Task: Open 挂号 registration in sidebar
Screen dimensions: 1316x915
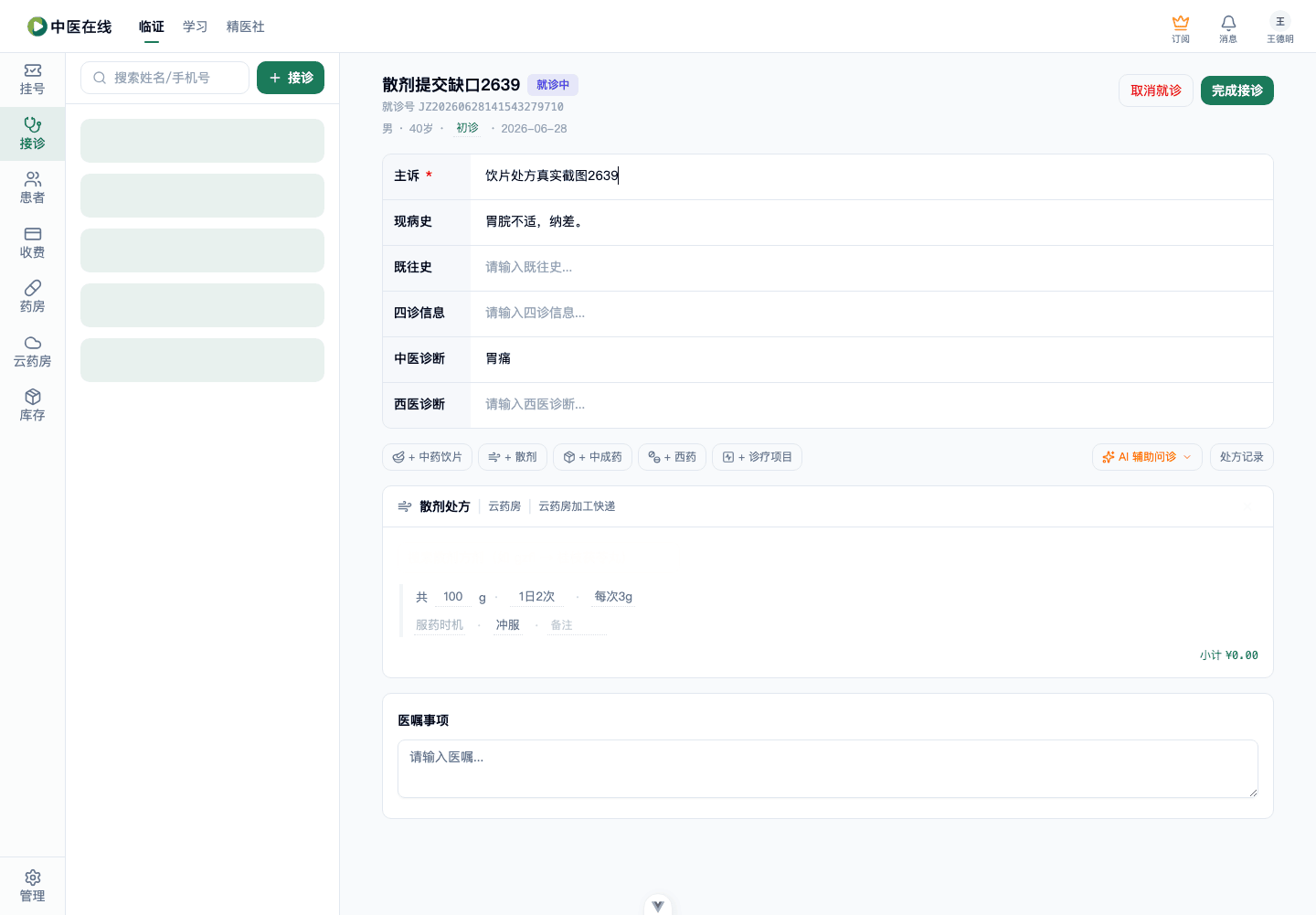Action: pyautogui.click(x=32, y=80)
